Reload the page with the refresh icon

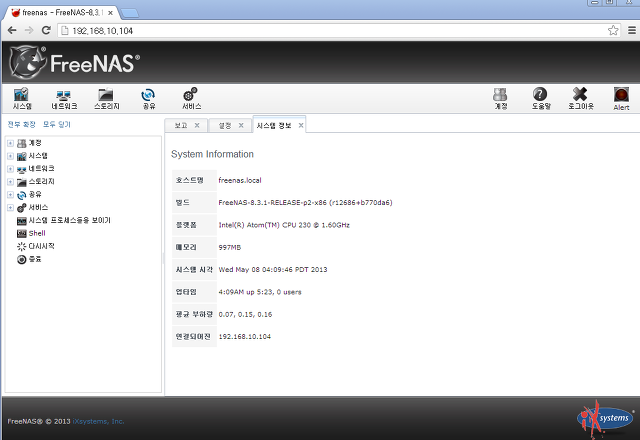(x=46, y=30)
